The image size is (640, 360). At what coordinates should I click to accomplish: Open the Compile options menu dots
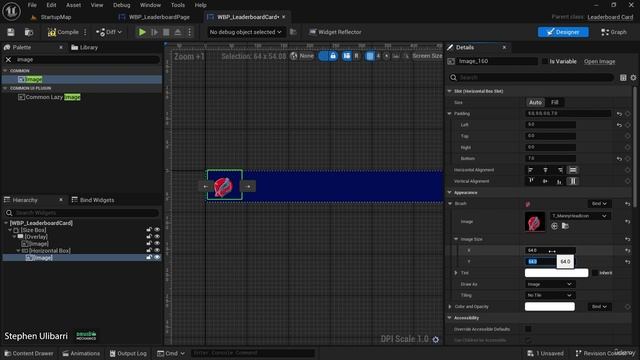coord(85,32)
